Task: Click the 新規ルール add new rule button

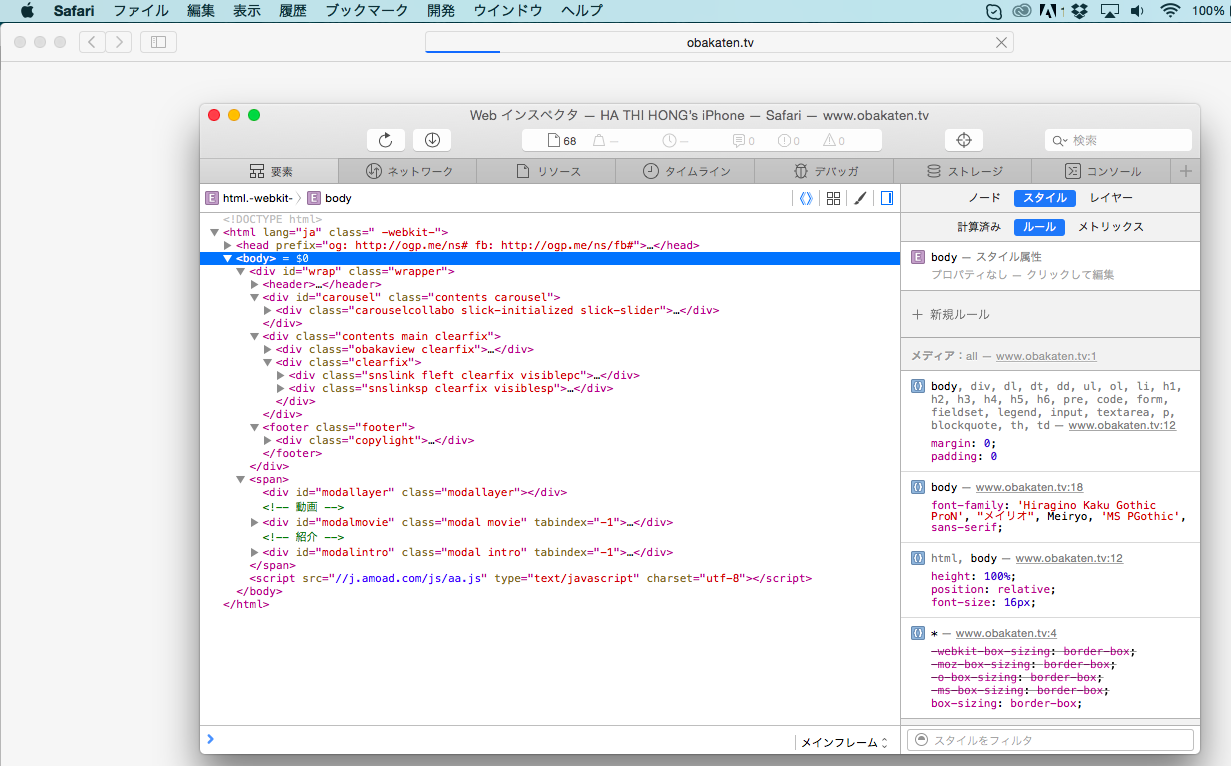Action: point(950,314)
